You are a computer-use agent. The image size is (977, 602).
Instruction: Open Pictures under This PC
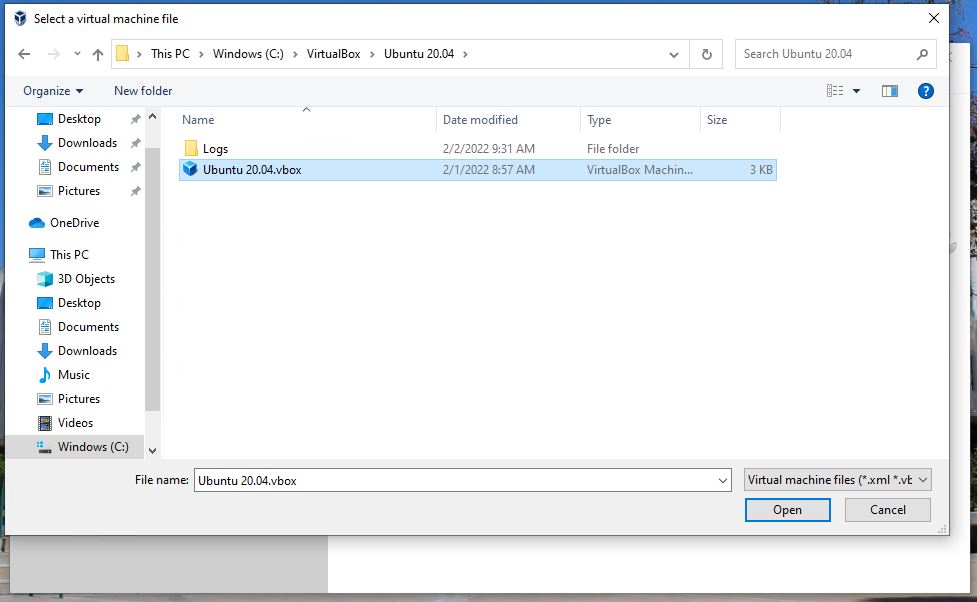pos(79,399)
